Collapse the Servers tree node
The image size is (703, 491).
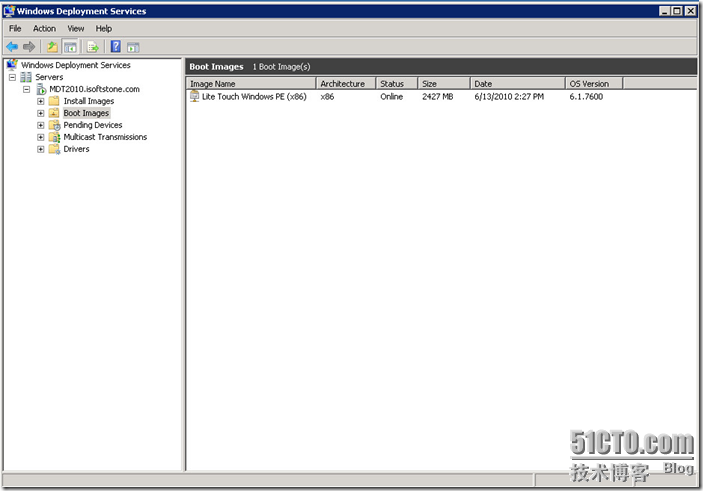13,77
